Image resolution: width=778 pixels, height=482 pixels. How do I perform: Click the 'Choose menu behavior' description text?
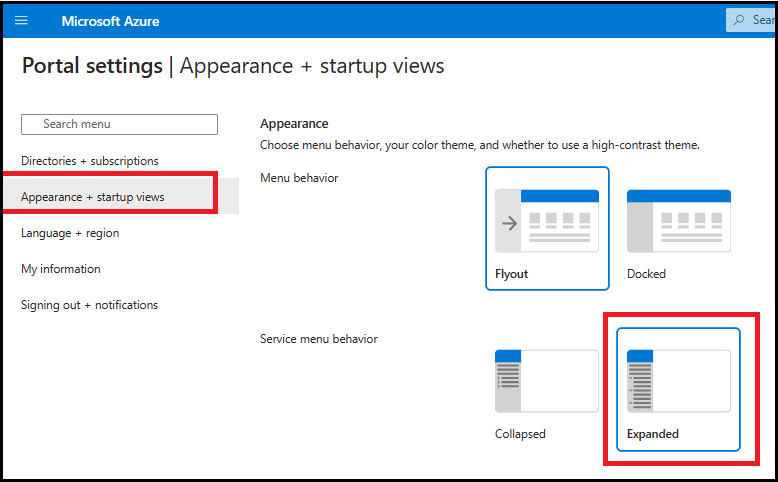click(480, 145)
